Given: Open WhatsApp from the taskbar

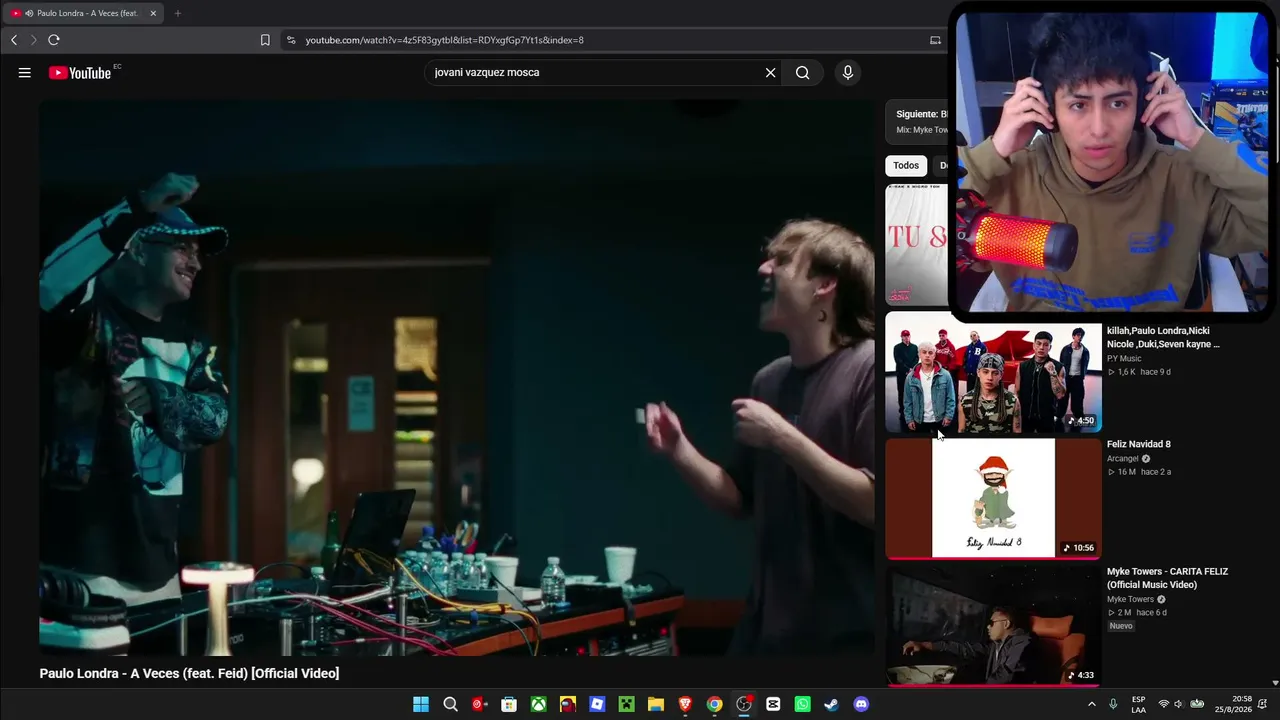Looking at the screenshot, I should 802,704.
